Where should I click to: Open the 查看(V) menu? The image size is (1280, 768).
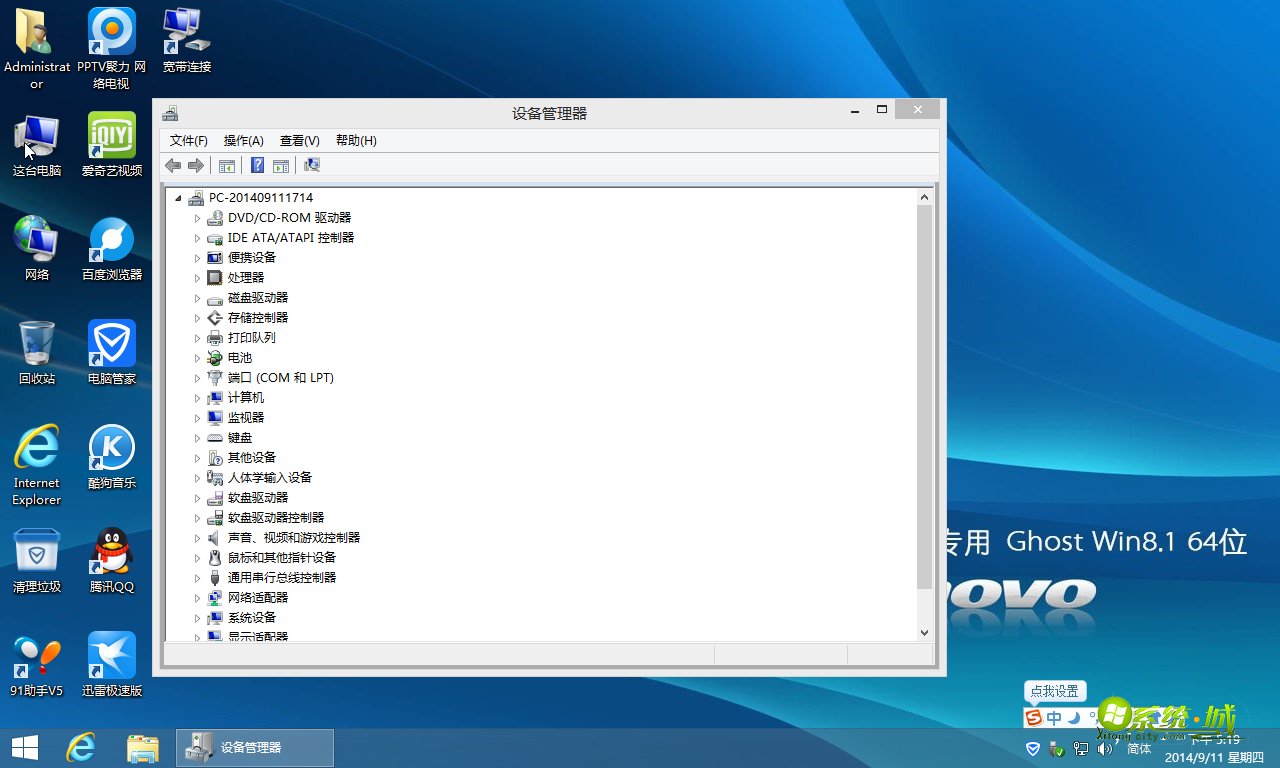(298, 140)
